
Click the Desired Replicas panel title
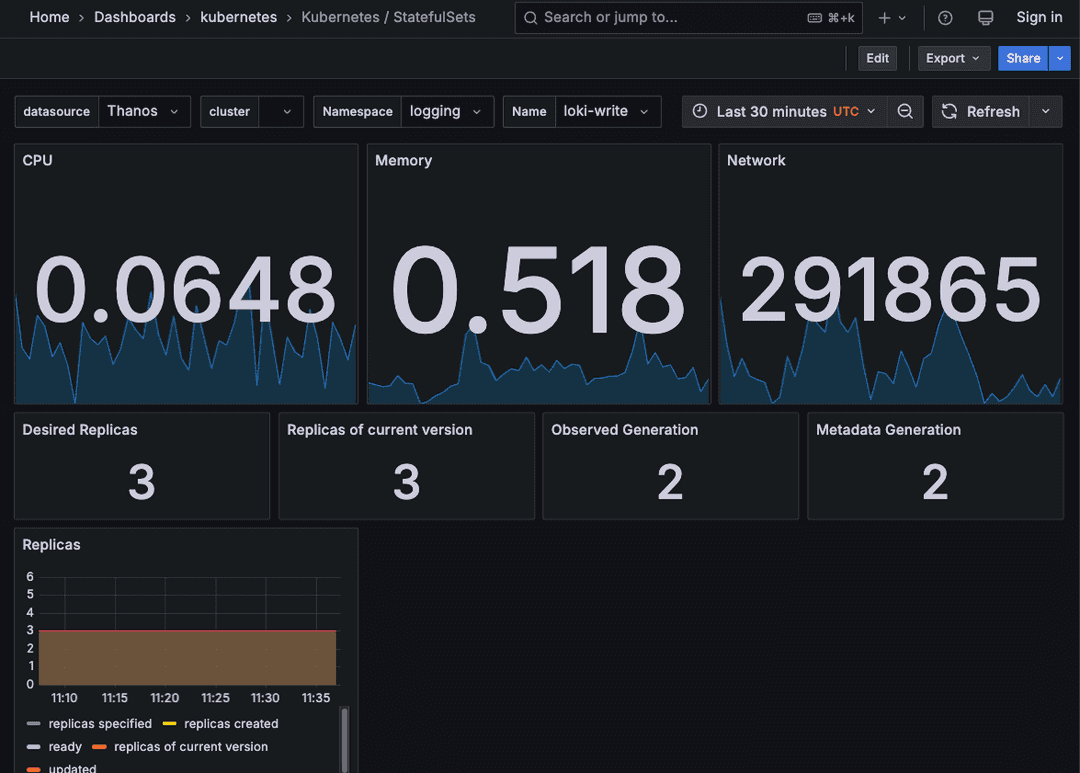point(80,430)
